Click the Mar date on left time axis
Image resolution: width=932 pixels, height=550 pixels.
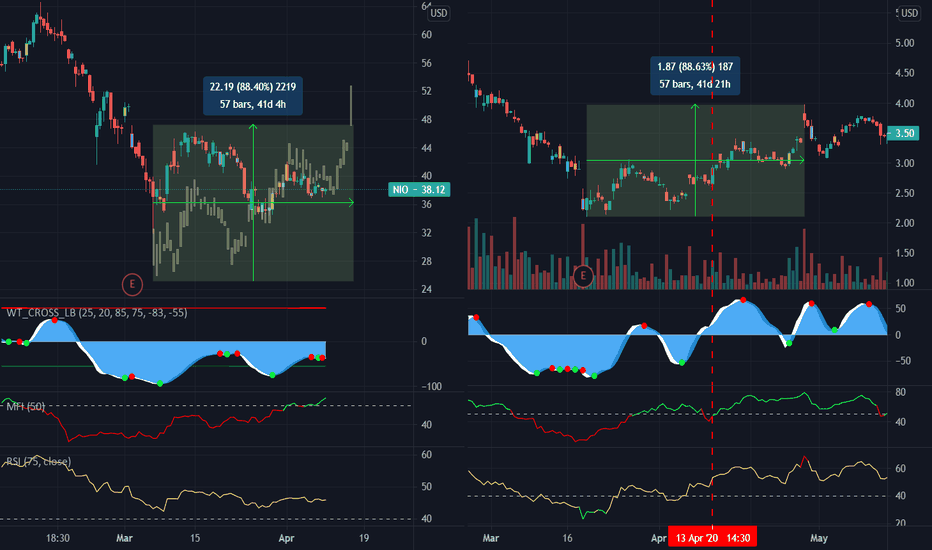[124, 538]
